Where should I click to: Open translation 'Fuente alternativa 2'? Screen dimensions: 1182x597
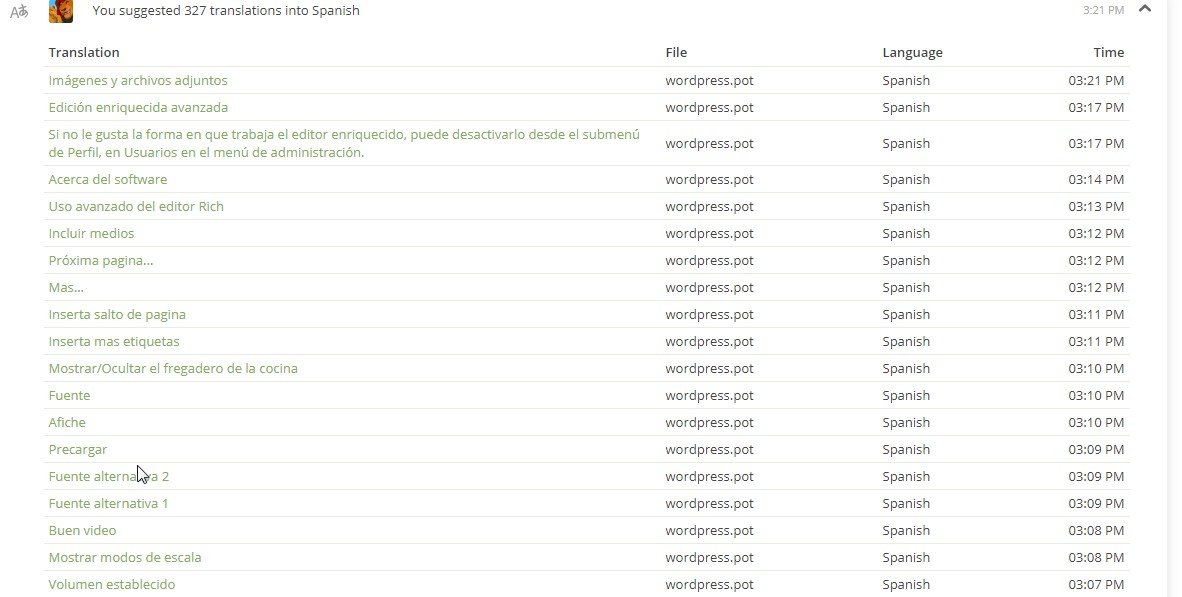(x=109, y=476)
